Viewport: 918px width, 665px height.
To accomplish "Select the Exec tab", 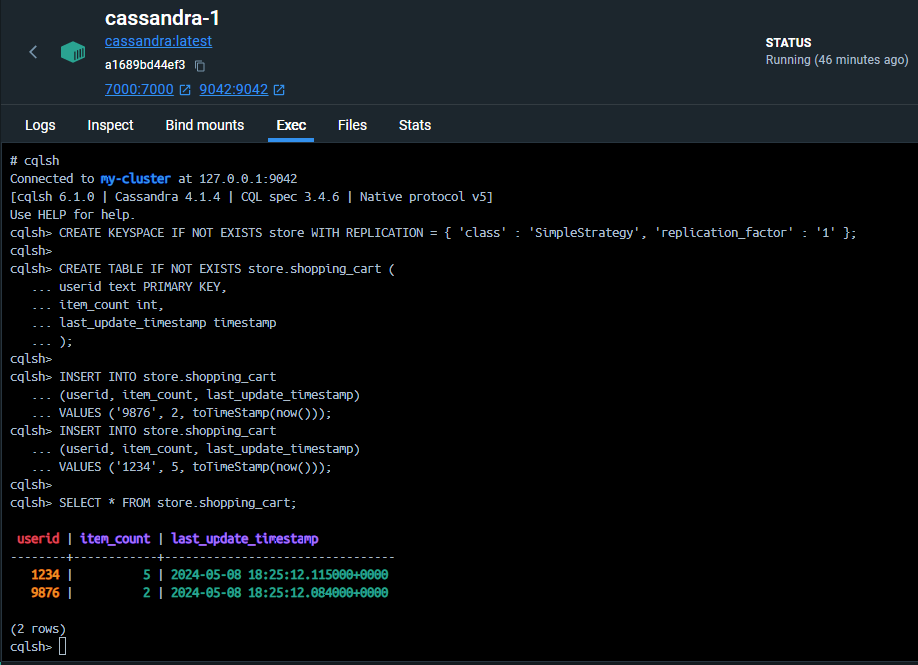I will click(x=291, y=125).
